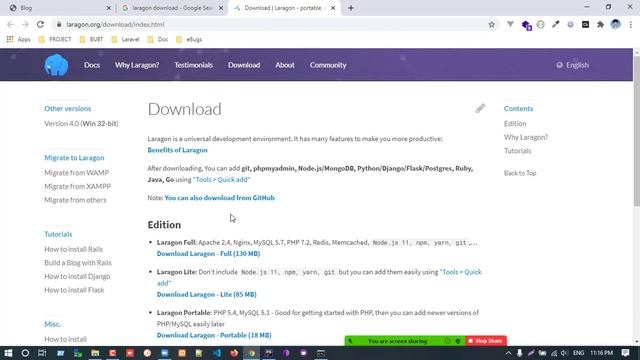640x360 pixels.
Task: Click Download Laragon - Portable (18 MB)
Action: click(x=214, y=335)
